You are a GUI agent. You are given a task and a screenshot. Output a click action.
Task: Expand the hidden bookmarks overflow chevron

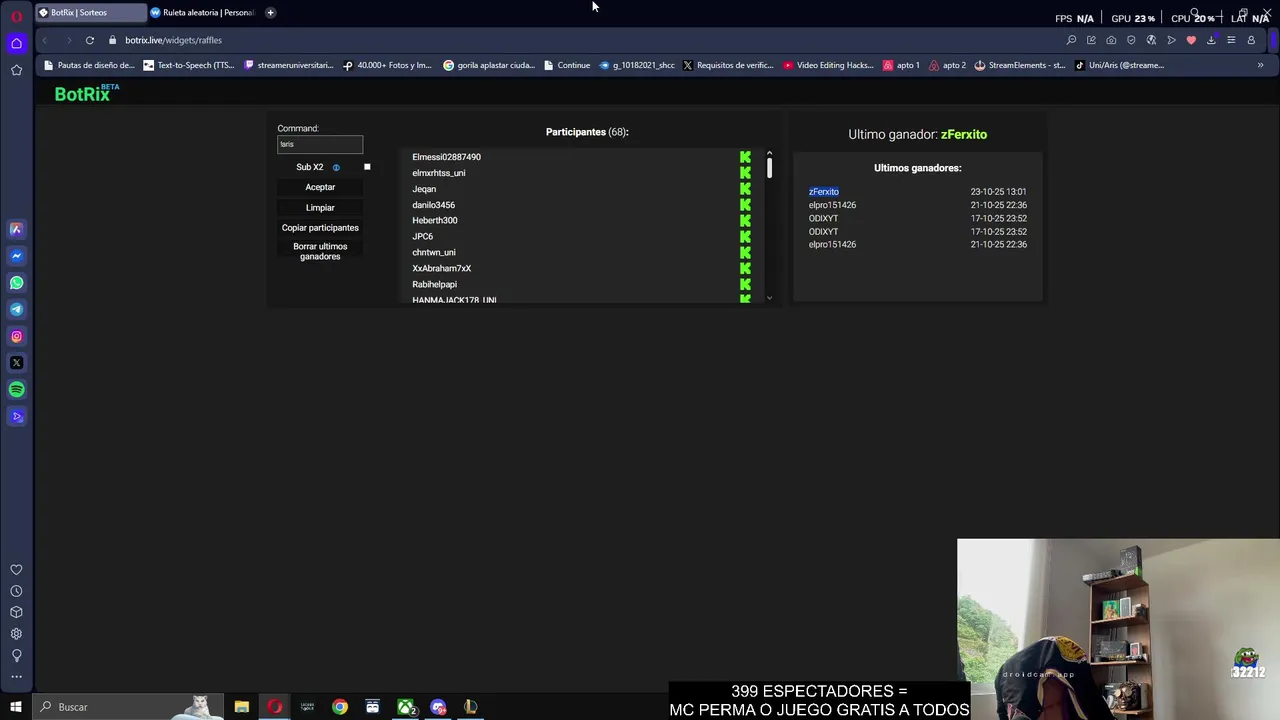click(1260, 65)
